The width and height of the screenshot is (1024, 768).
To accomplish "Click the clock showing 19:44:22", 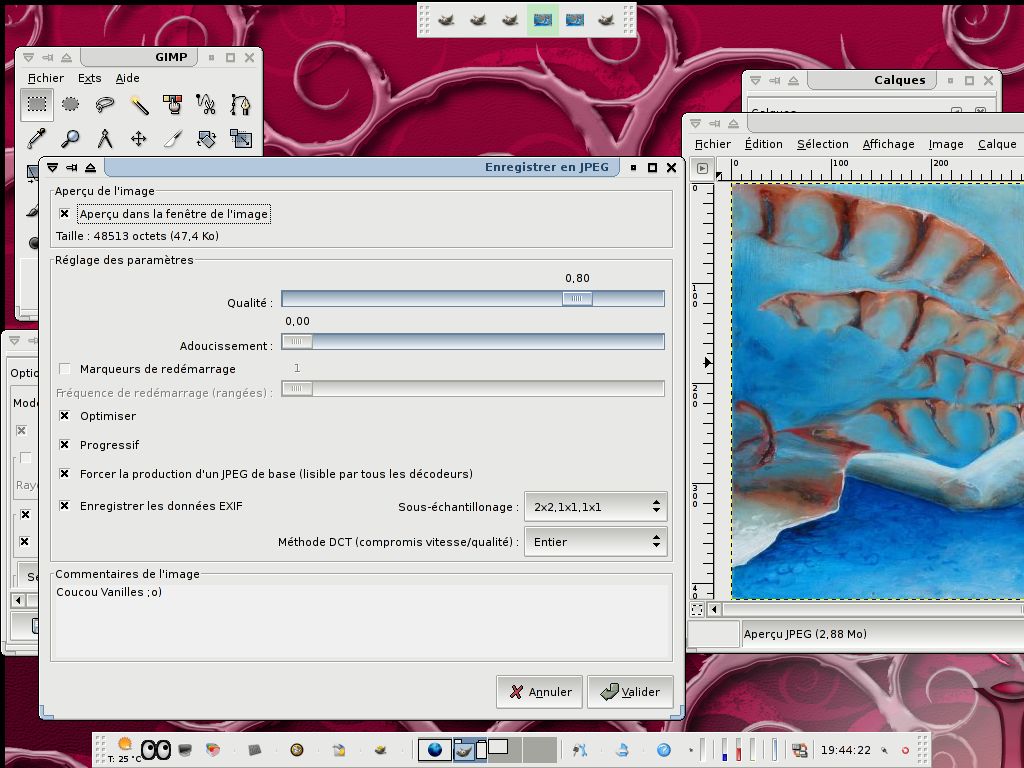I will pyautogui.click(x=845, y=750).
